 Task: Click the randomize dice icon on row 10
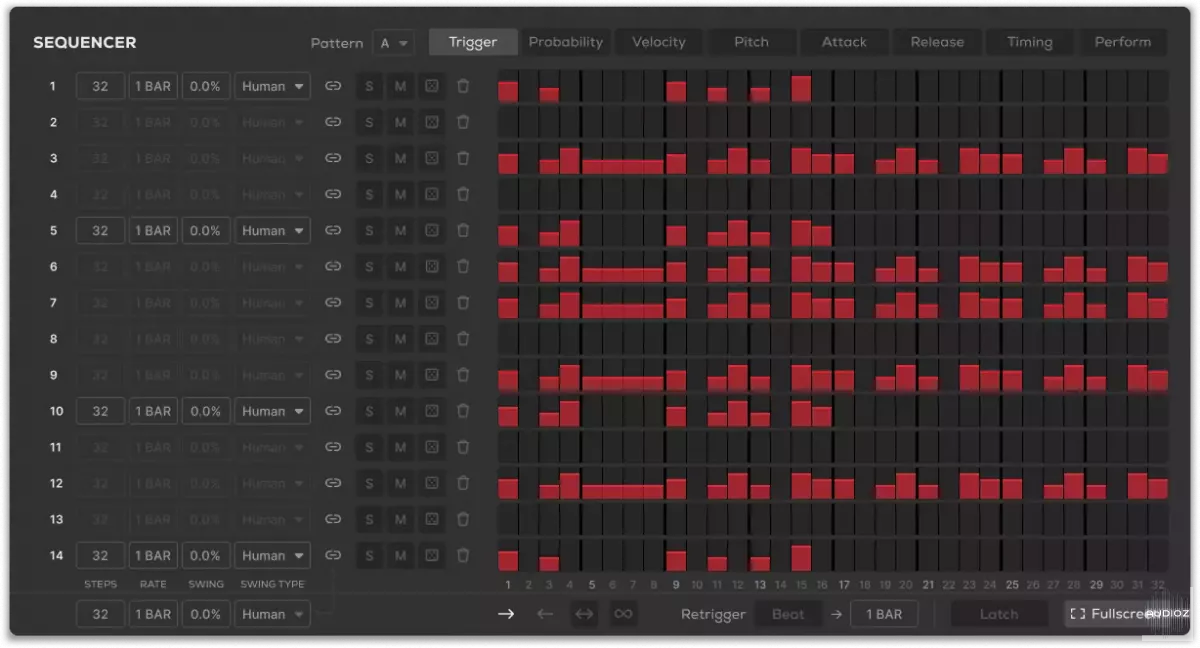pyautogui.click(x=431, y=411)
